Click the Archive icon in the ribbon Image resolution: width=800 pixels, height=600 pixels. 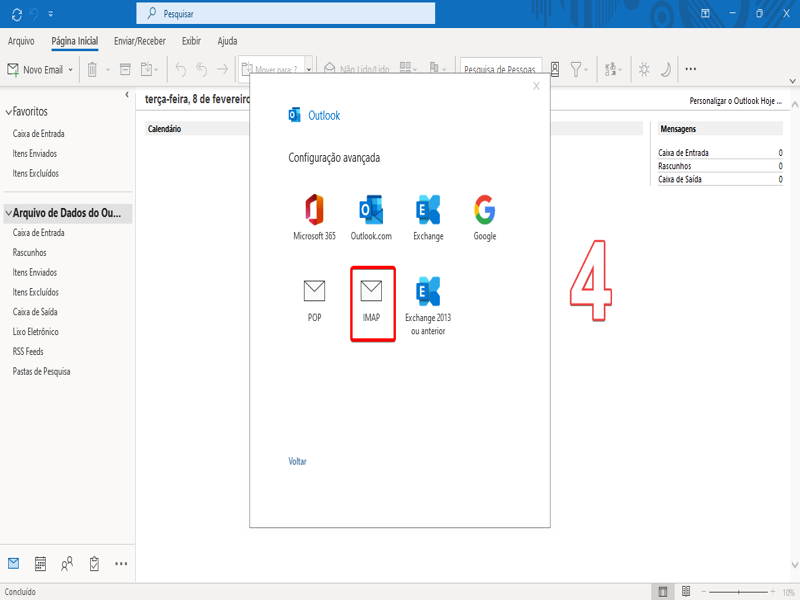[125, 69]
